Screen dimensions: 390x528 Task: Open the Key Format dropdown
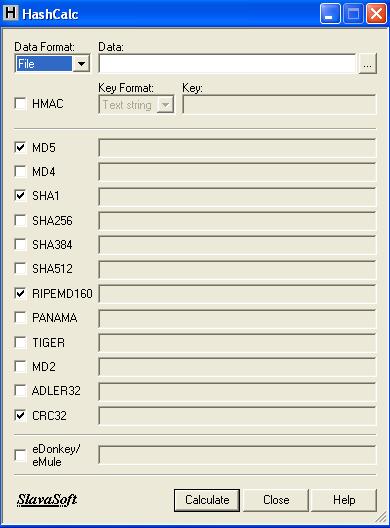point(165,105)
